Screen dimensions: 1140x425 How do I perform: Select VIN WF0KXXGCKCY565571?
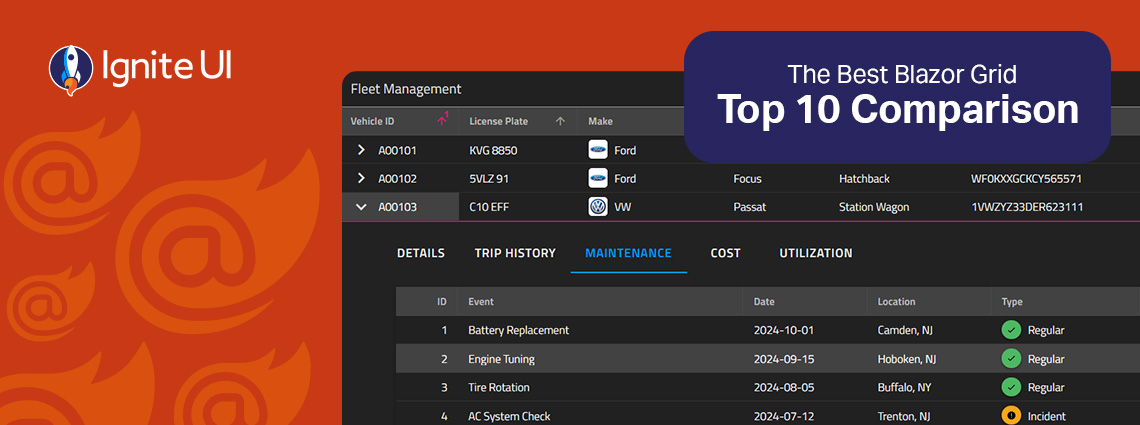[1027, 179]
